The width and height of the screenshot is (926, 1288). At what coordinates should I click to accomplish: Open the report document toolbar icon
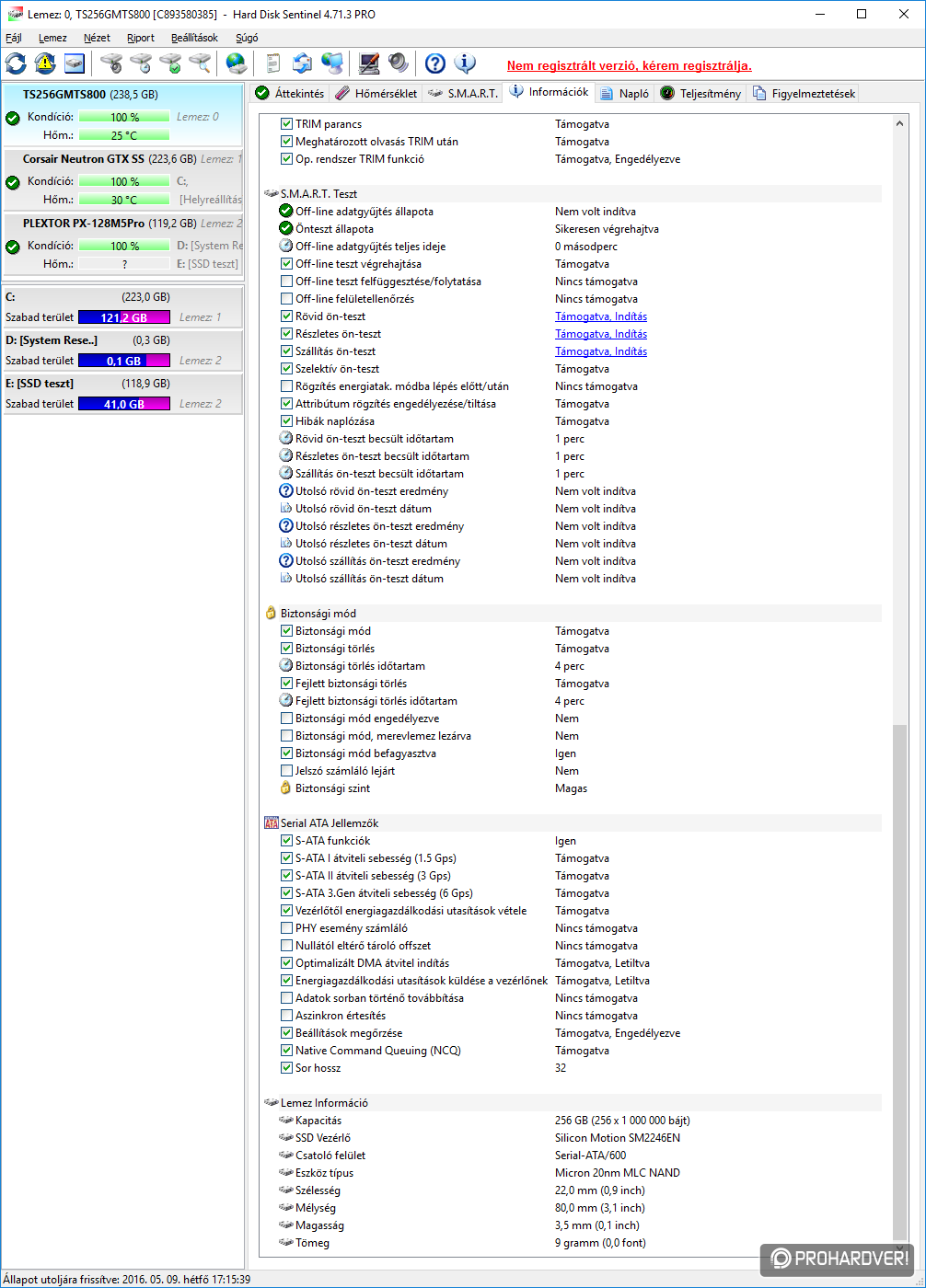(272, 63)
